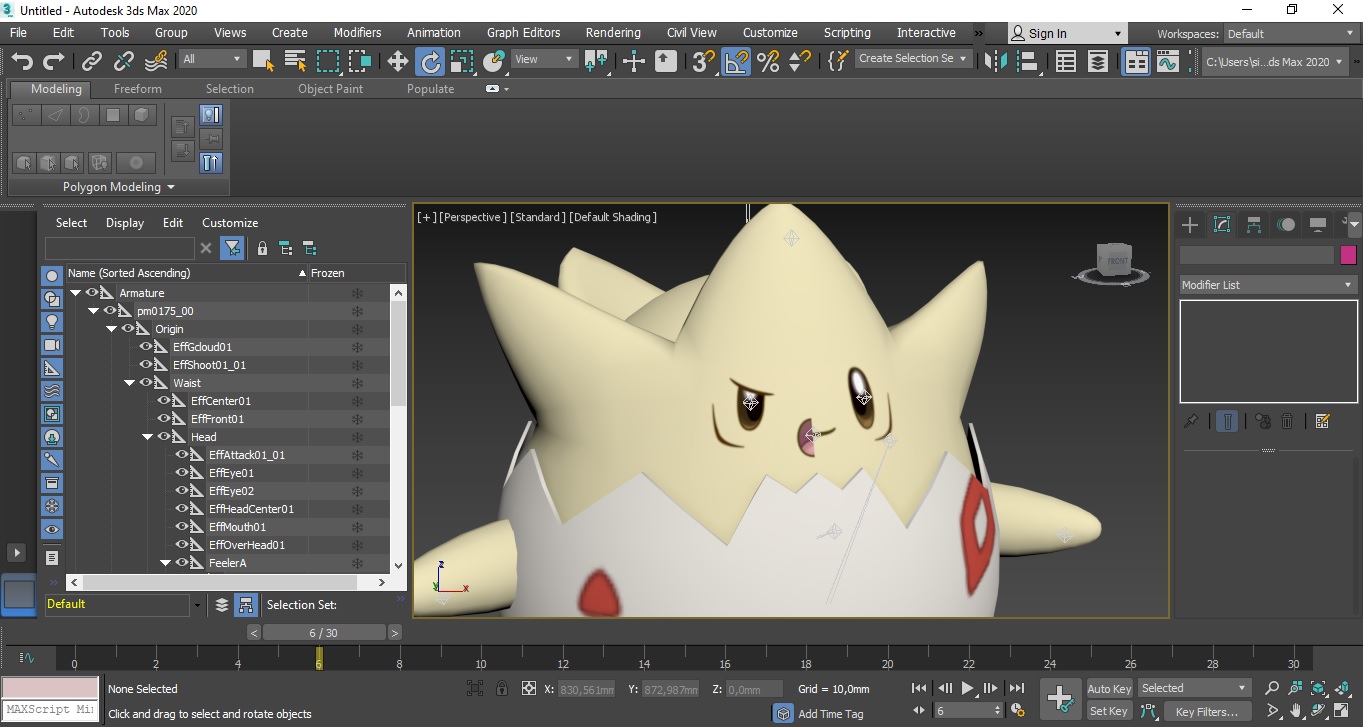Activate the Bind to Space Warp tool

pos(156,62)
